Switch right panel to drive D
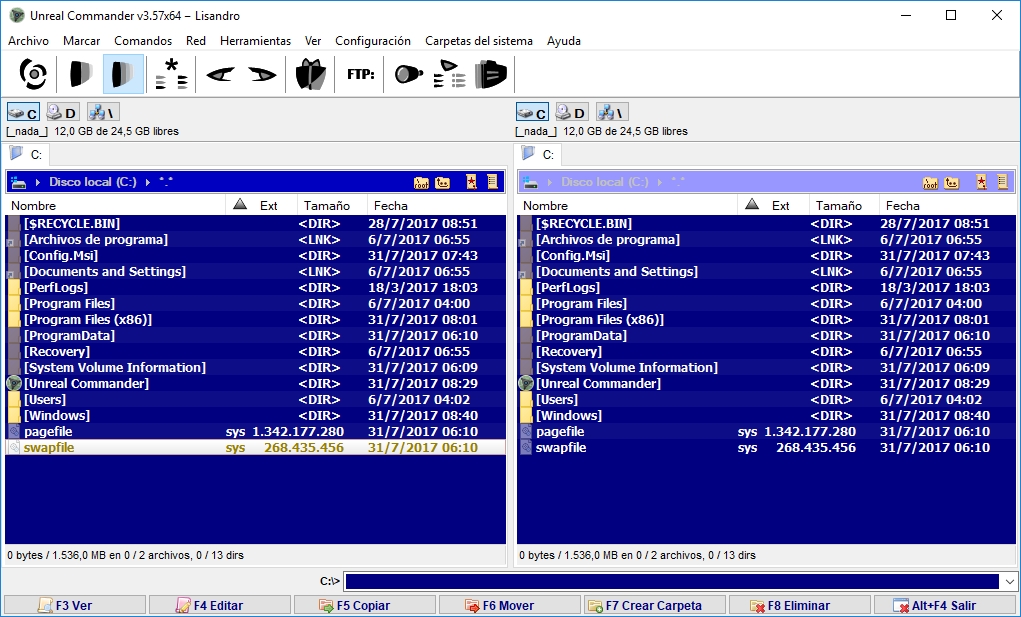This screenshot has height=617, width=1021. pos(572,112)
